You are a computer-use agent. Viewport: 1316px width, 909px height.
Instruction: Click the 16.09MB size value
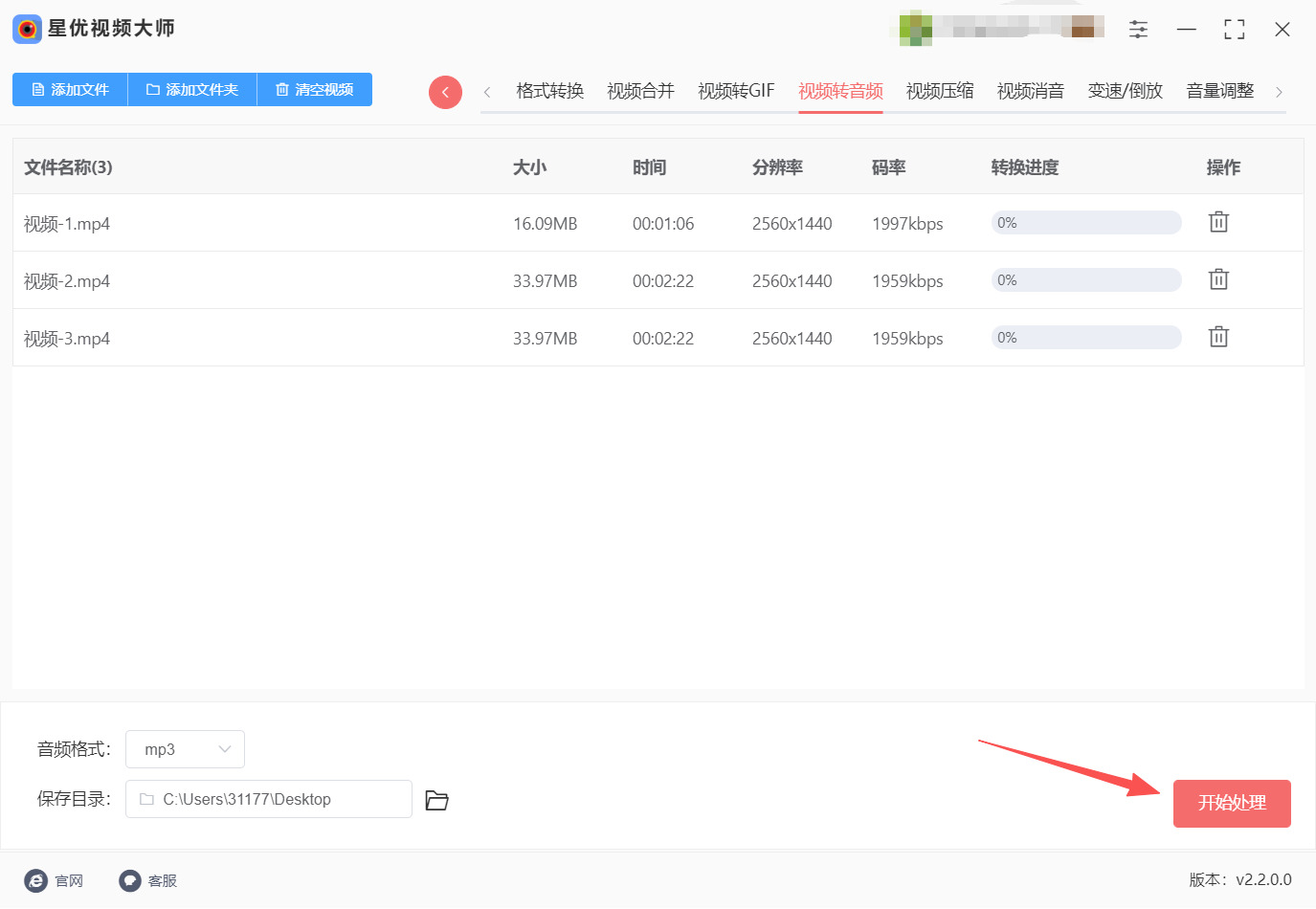[545, 224]
